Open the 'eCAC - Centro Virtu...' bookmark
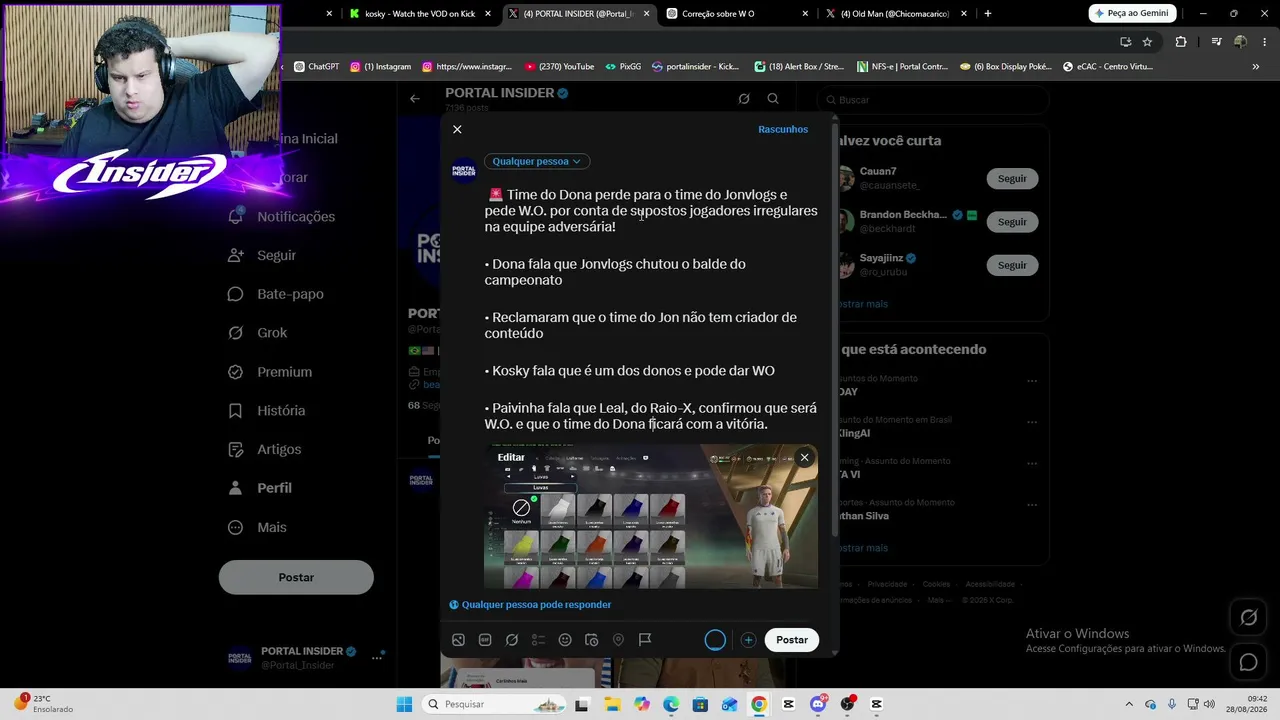This screenshot has width=1280, height=720. pos(1108,67)
